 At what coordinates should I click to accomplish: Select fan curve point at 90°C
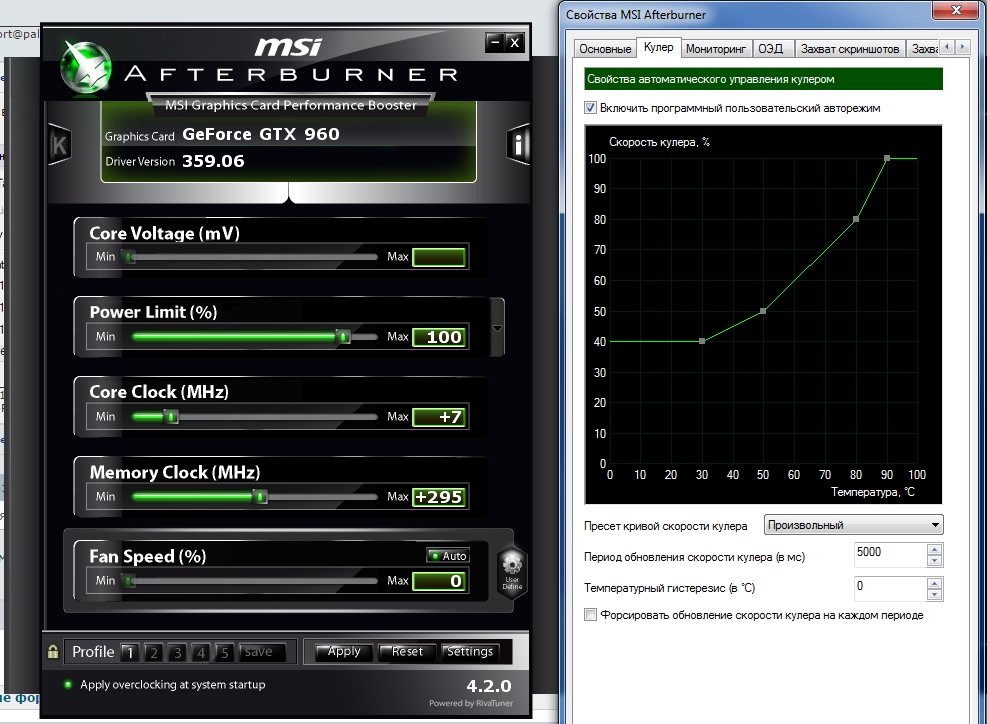[x=887, y=158]
